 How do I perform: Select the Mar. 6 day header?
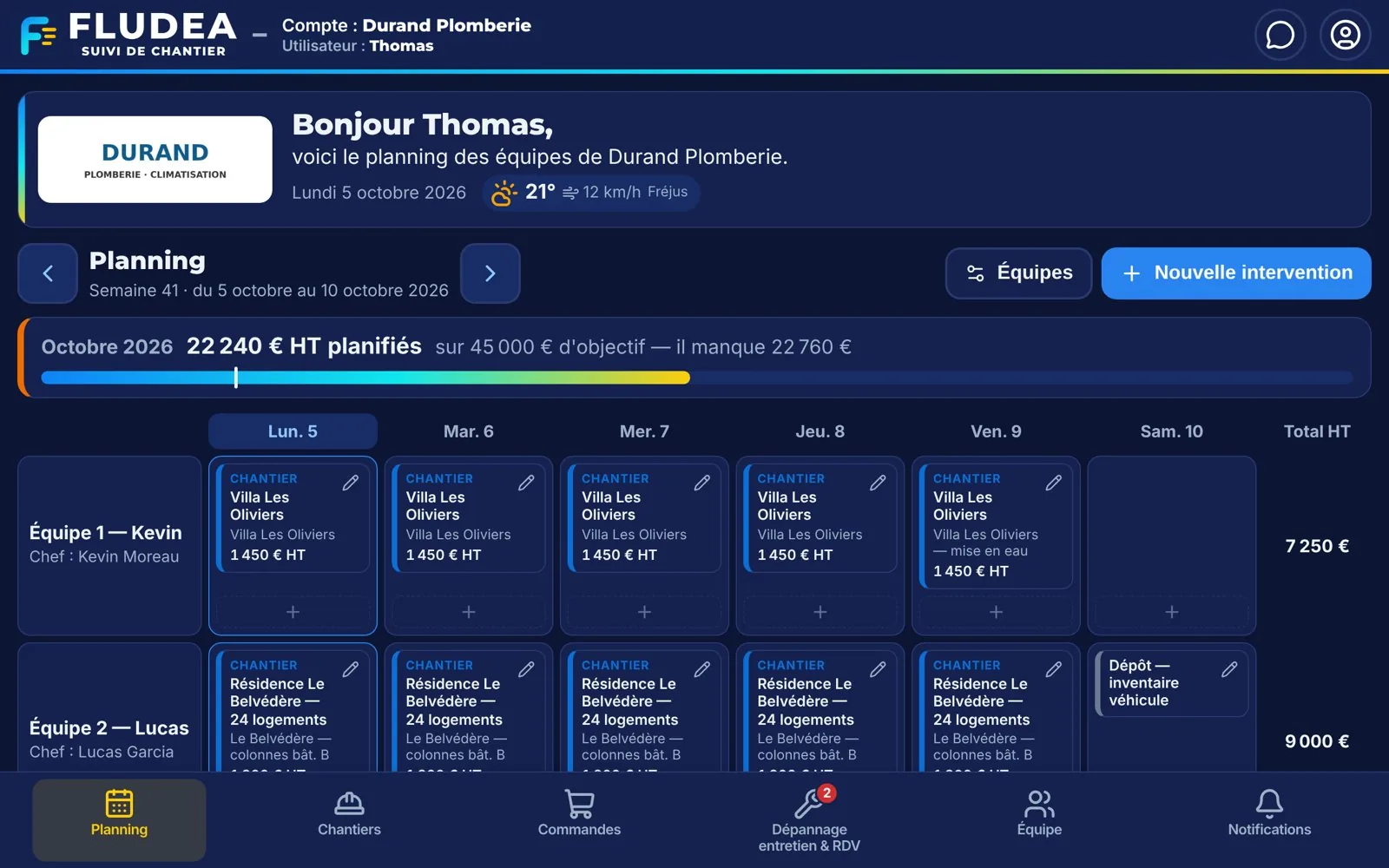click(x=469, y=431)
